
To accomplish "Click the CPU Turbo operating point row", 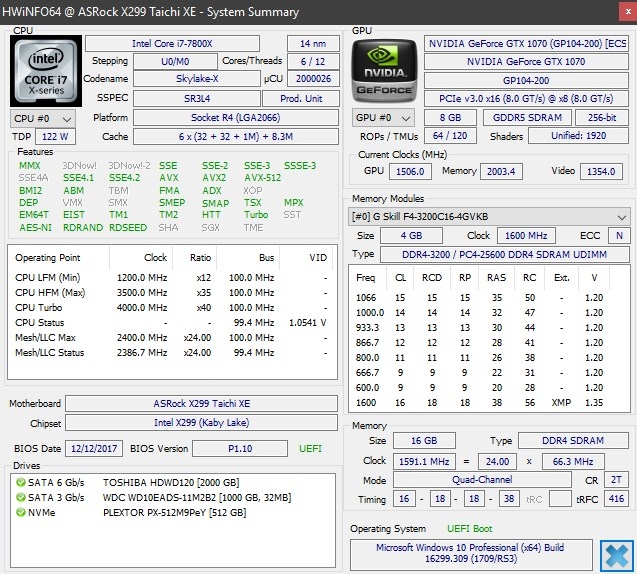I will pyautogui.click(x=171, y=308).
